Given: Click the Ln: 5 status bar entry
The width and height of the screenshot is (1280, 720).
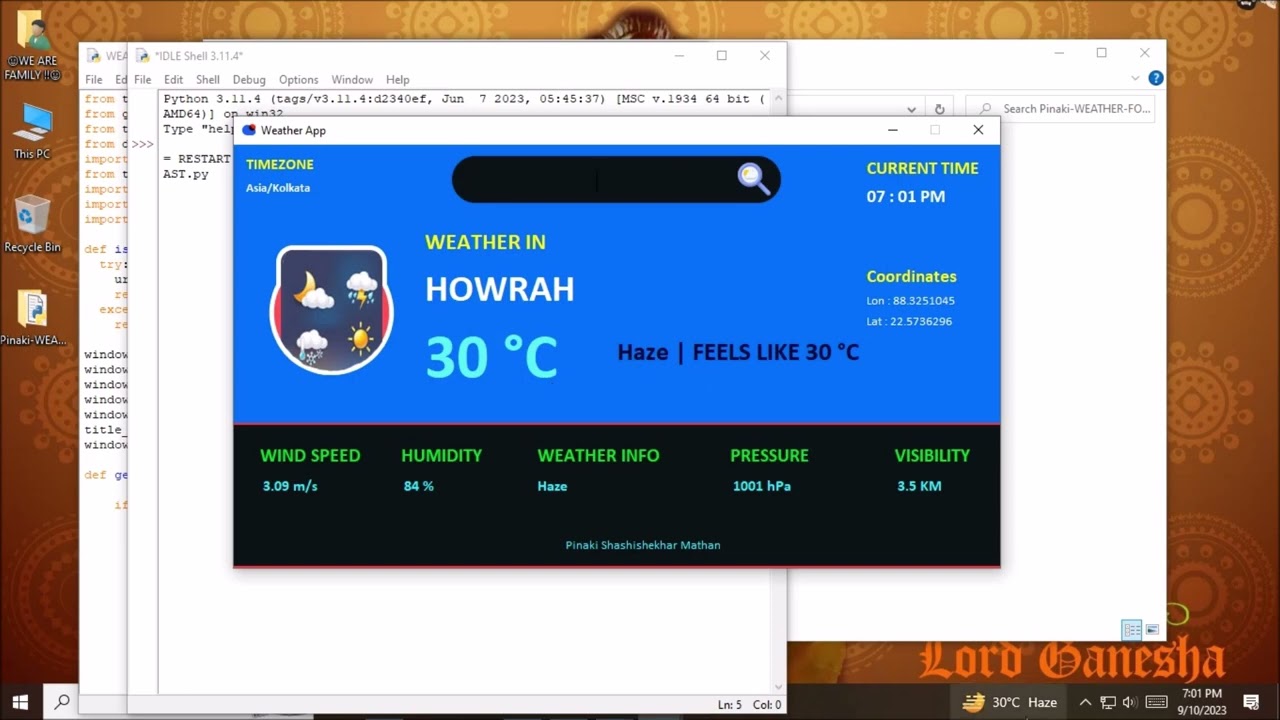Looking at the screenshot, I should (x=730, y=705).
